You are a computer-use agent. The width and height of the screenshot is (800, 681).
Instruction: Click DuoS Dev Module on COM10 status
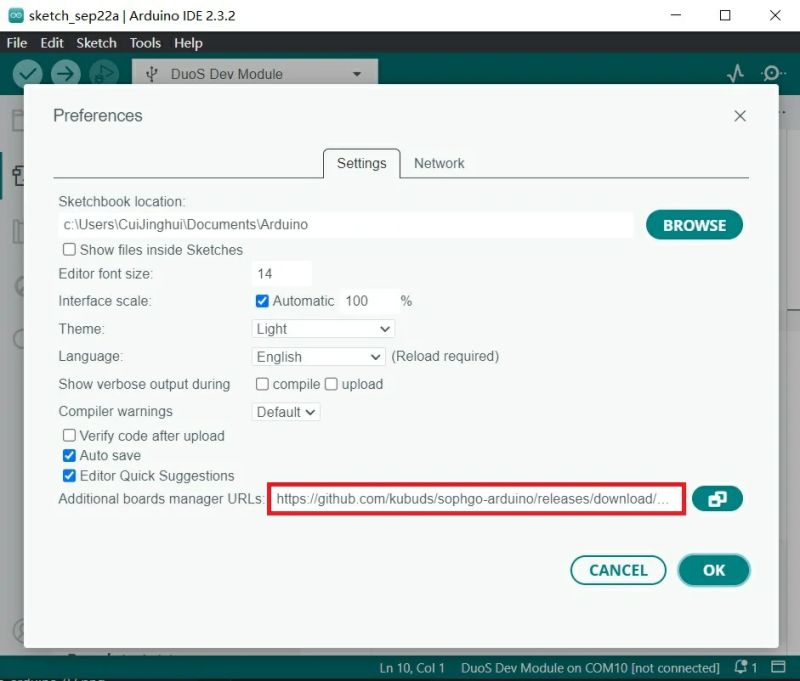590,668
